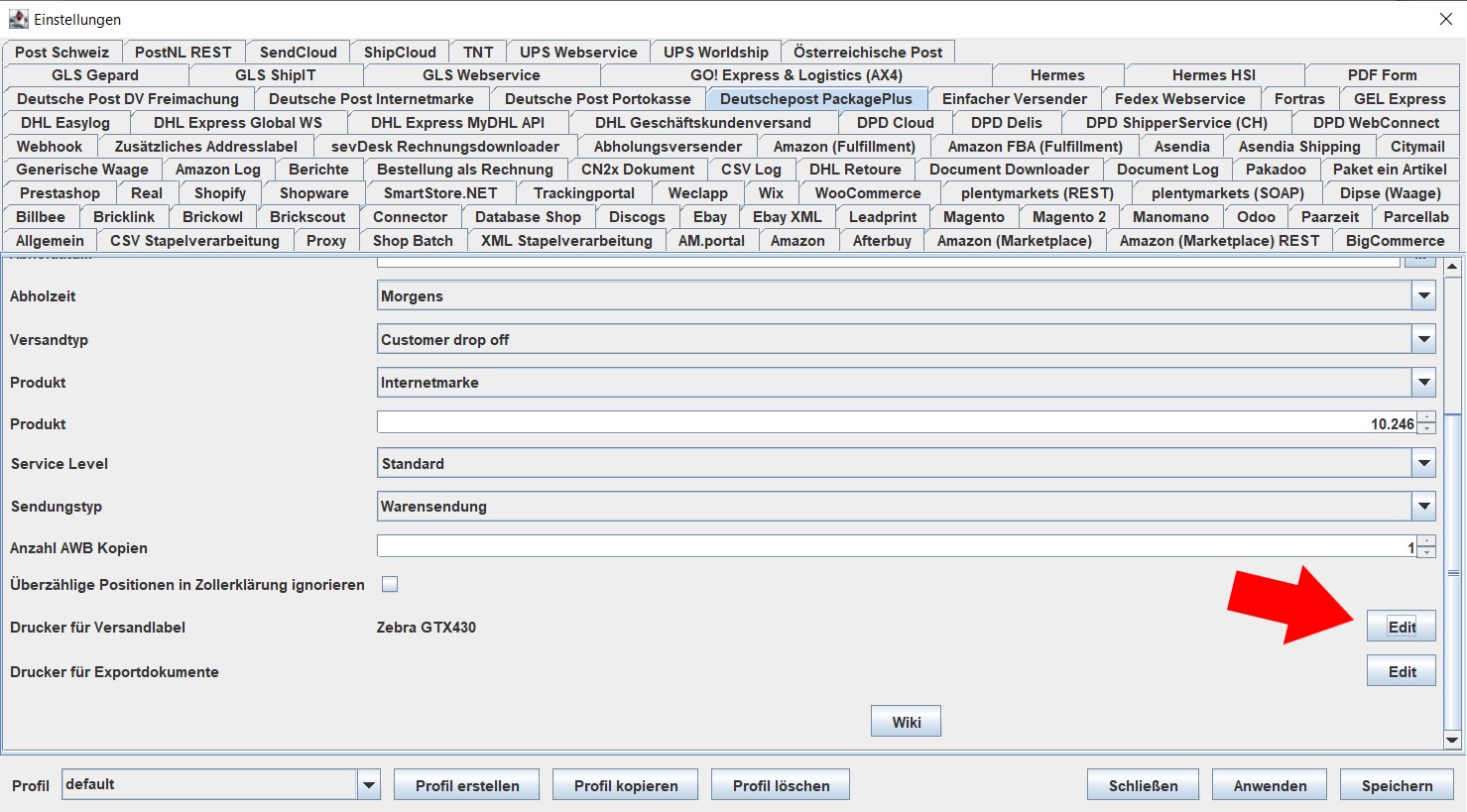Screen dimensions: 1467x812
Task: Switch to Post Schweiz tab
Action: [61, 52]
